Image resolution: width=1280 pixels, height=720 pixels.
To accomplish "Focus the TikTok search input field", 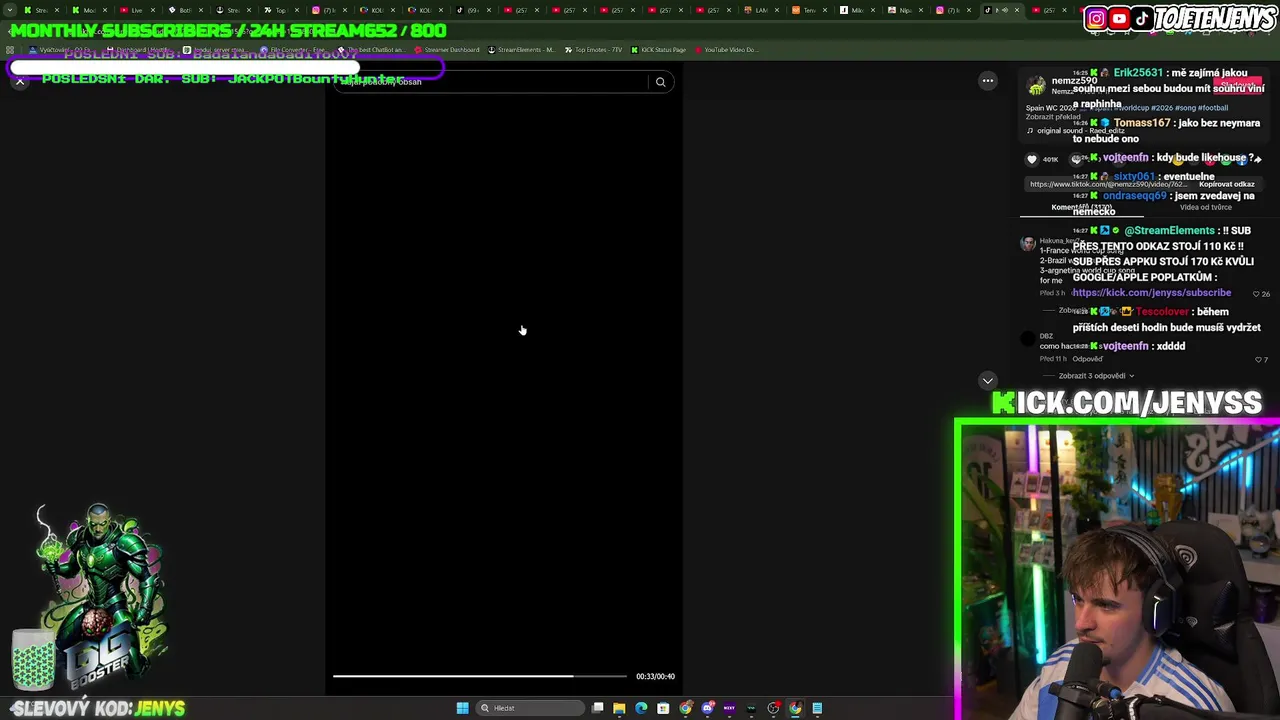I will pos(492,82).
